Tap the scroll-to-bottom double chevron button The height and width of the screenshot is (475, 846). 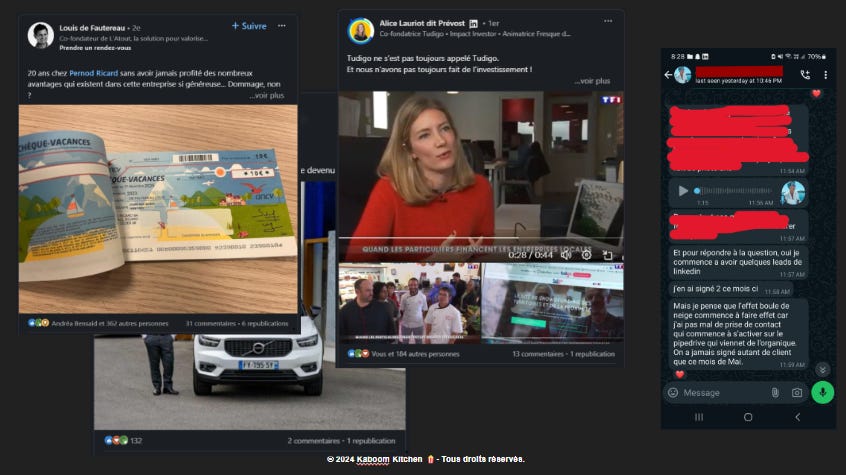click(x=822, y=370)
